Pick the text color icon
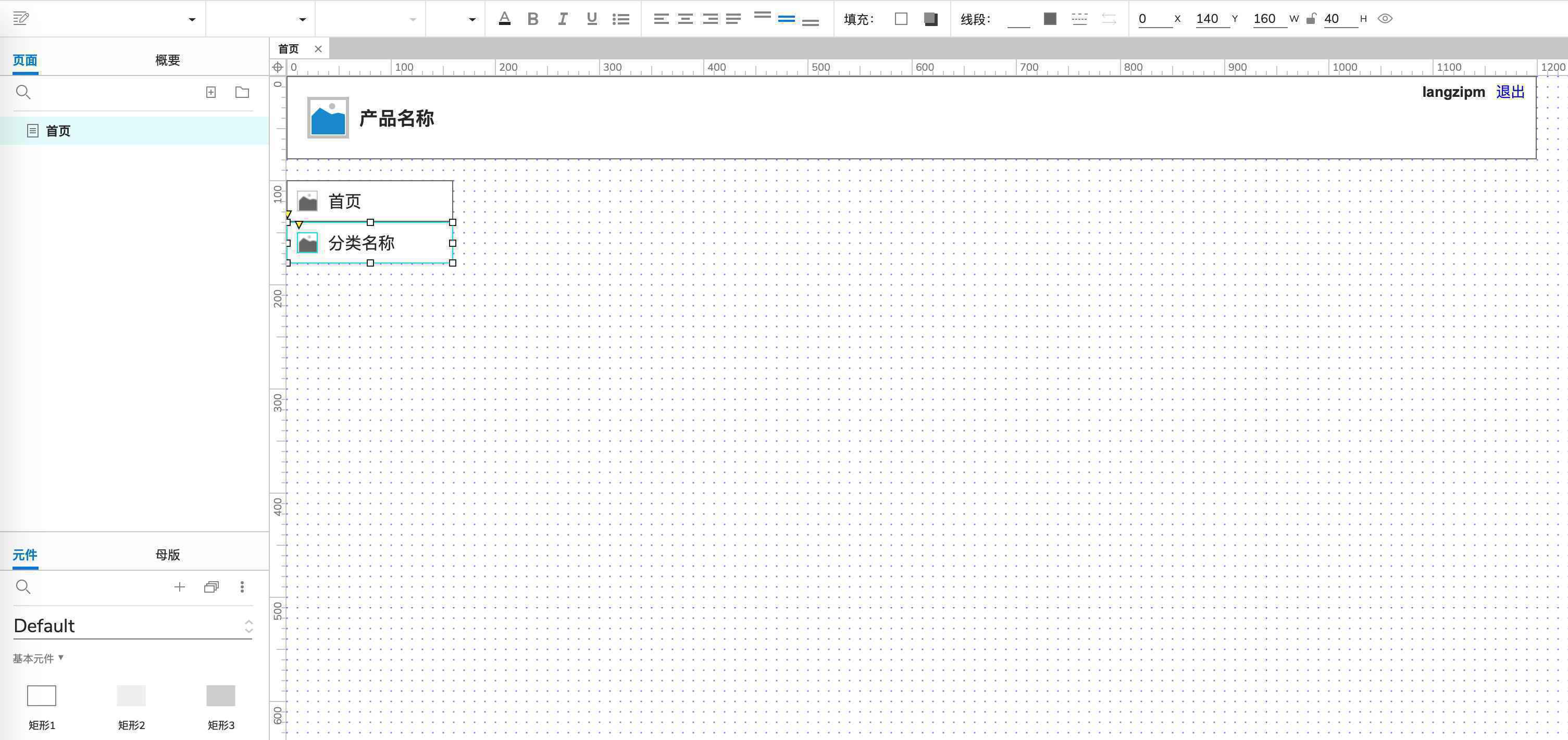Viewport: 1568px width, 740px height. click(505, 19)
